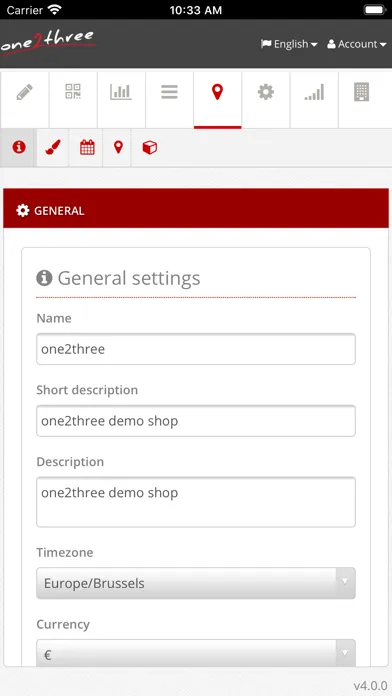Click the Short description label
The image size is (392, 696).
click(87, 390)
